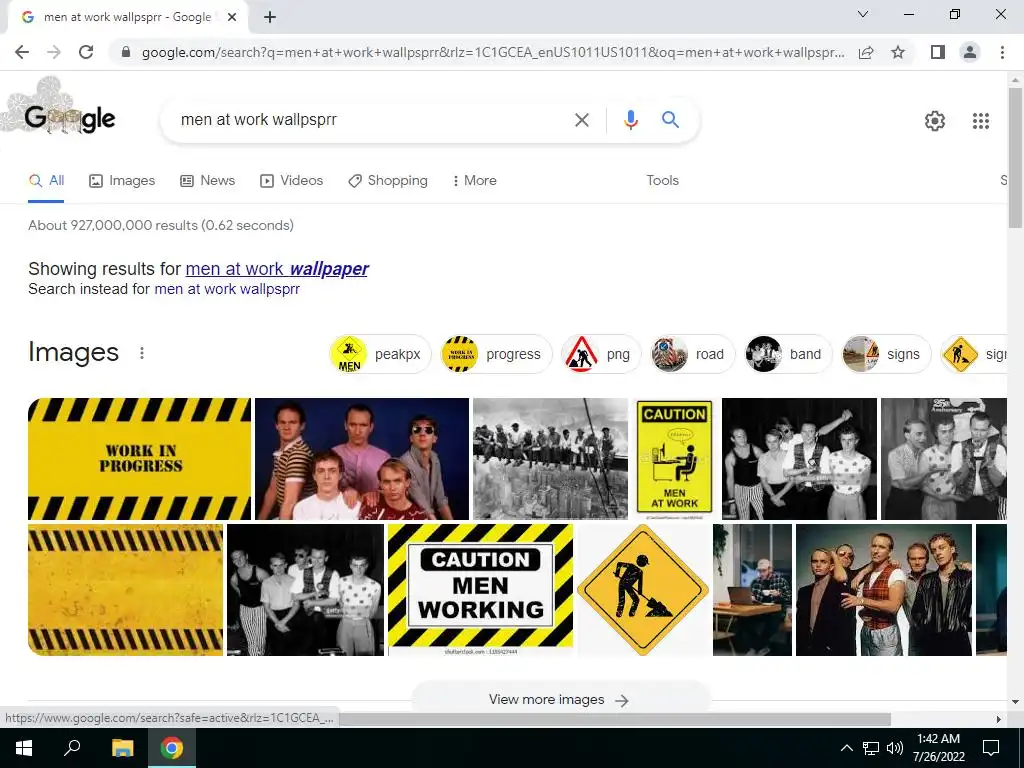Screen dimensions: 1024x768
Task: Open the taskbar clock and date
Action: [x=938, y=748]
